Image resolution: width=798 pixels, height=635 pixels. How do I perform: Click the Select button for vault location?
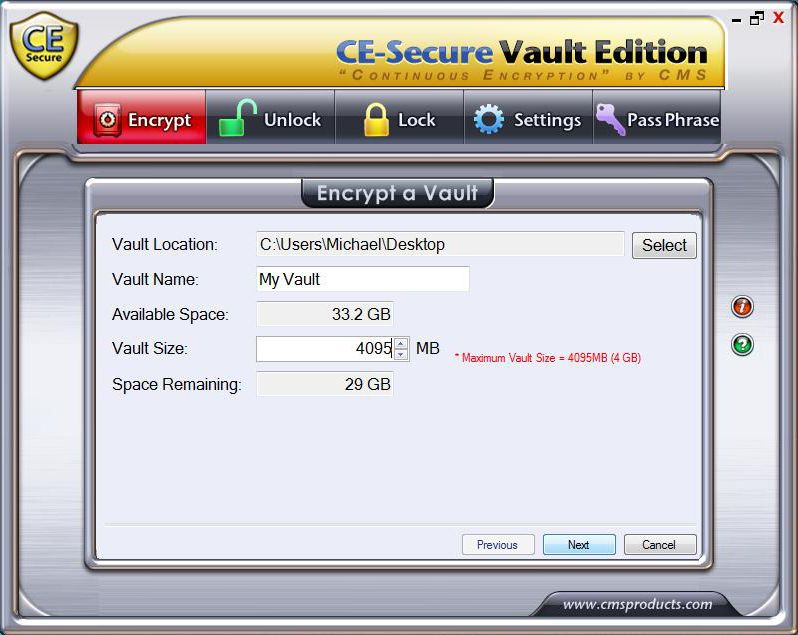pyautogui.click(x=664, y=245)
